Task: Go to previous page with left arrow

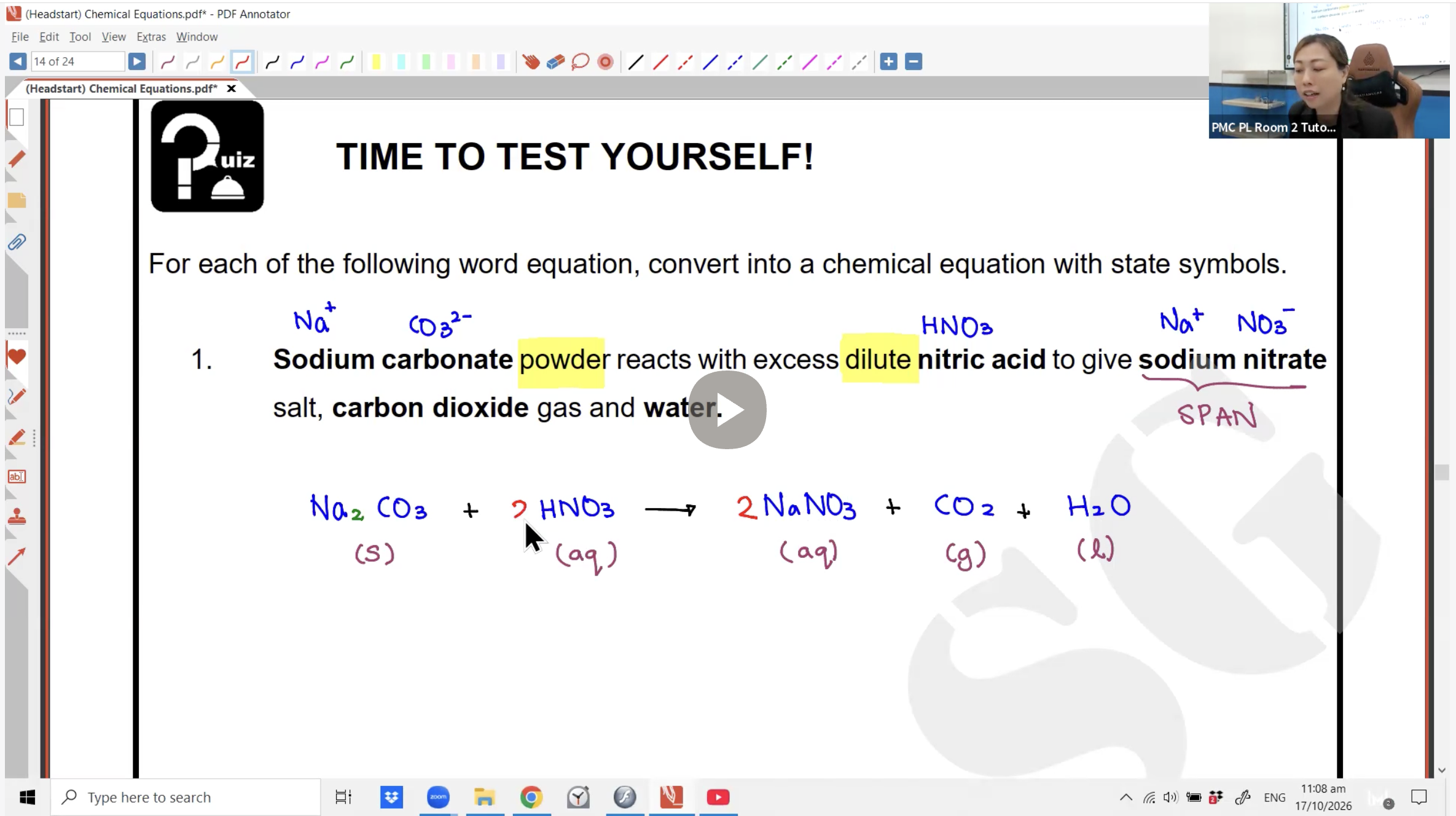Action: click(18, 61)
